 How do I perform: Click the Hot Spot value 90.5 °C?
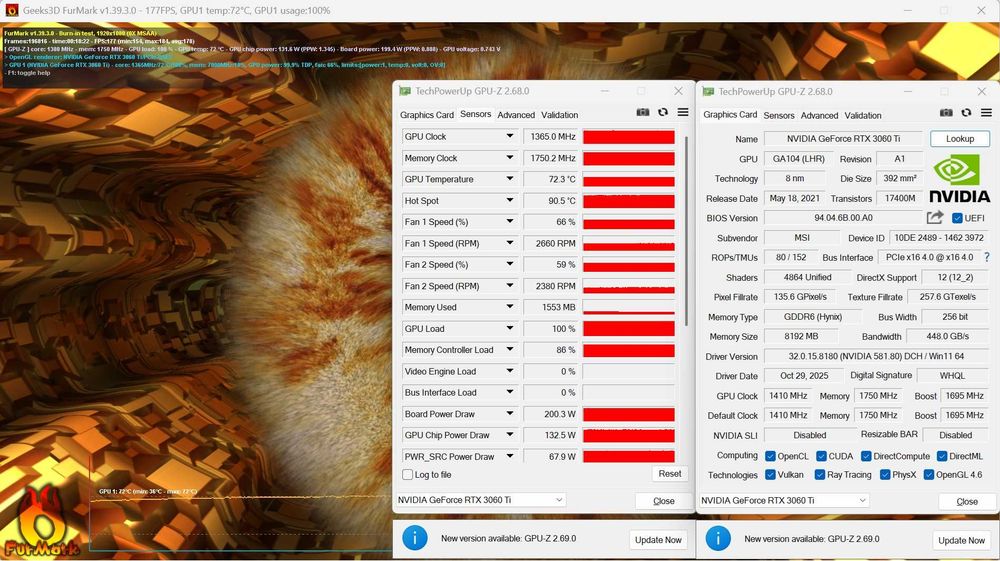pos(550,200)
